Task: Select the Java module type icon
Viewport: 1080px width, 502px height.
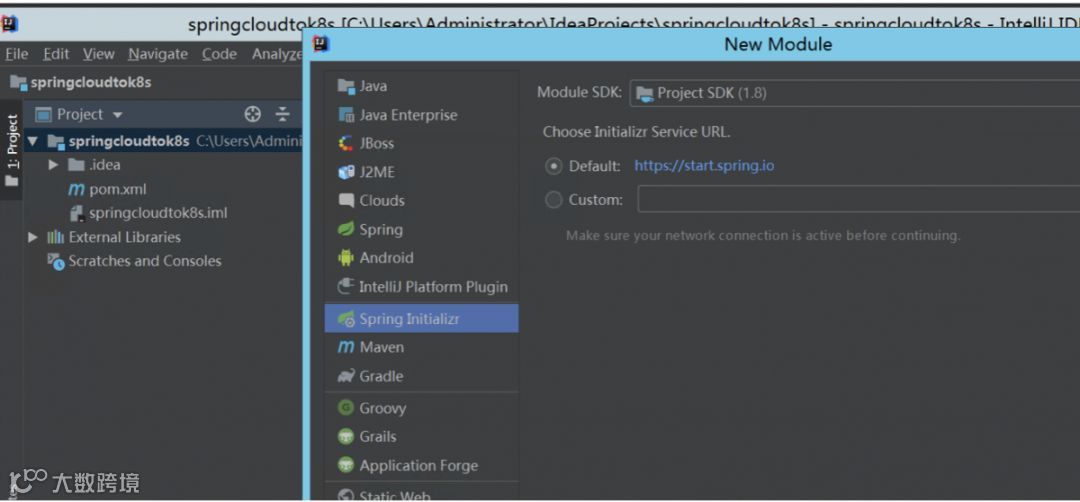Action: [345, 86]
